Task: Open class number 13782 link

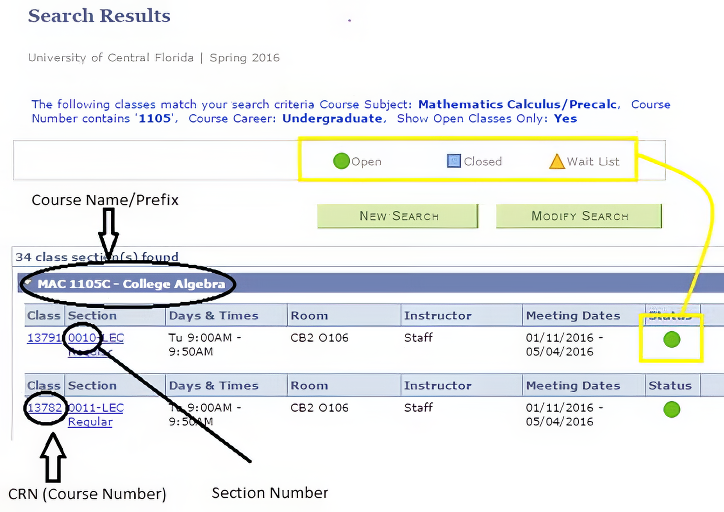Action: click(45, 408)
